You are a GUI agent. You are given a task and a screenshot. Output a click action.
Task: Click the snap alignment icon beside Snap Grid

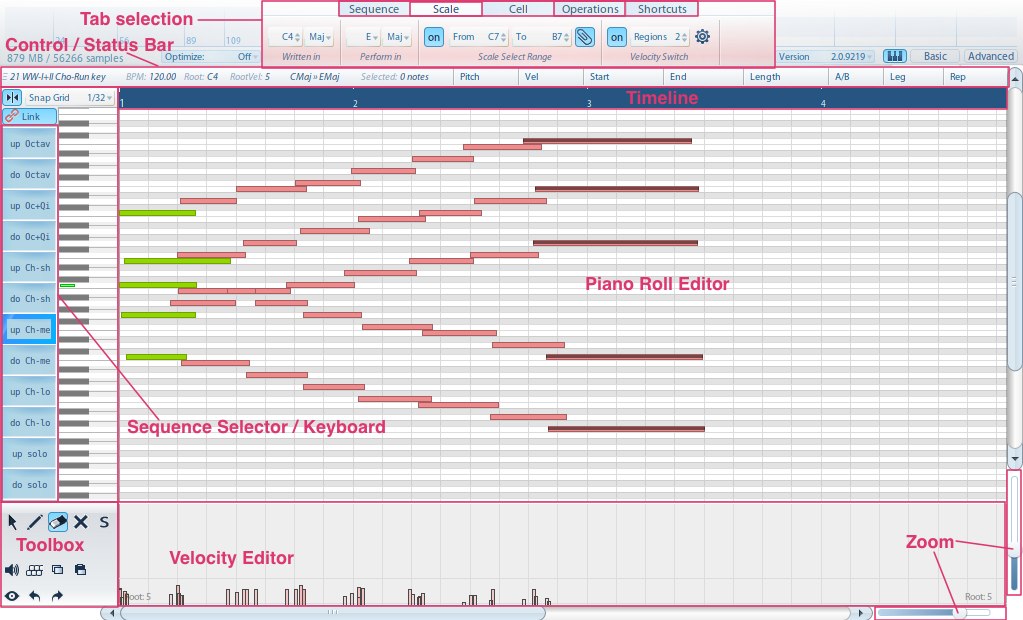[12, 97]
